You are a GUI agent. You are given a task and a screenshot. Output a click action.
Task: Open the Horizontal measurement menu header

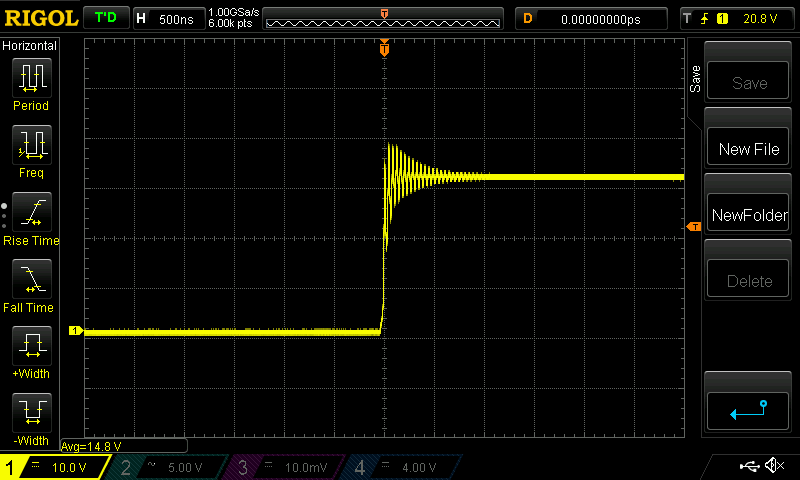coord(30,46)
